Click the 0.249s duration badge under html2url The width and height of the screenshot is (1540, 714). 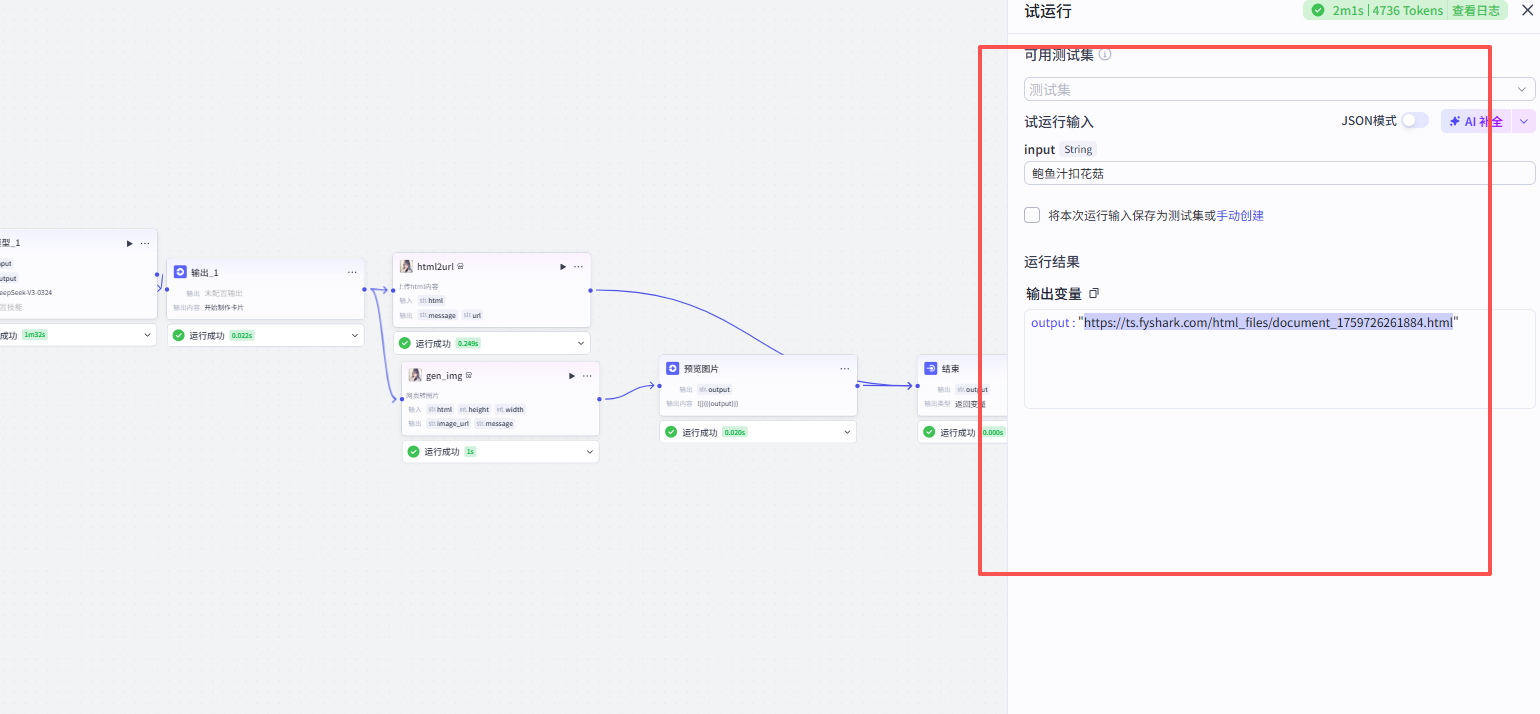pos(468,344)
